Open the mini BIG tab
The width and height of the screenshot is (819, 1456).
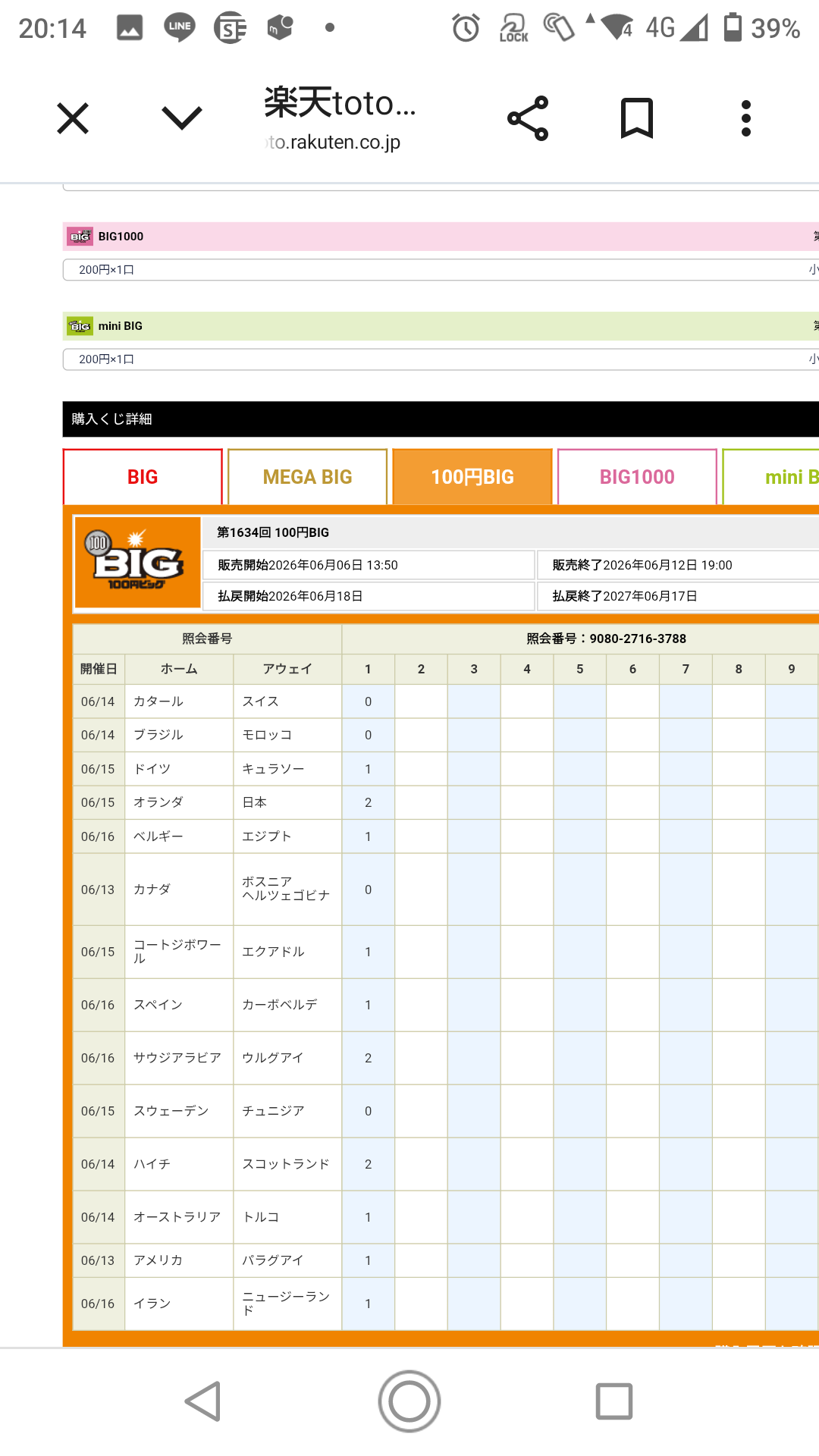coord(771,477)
